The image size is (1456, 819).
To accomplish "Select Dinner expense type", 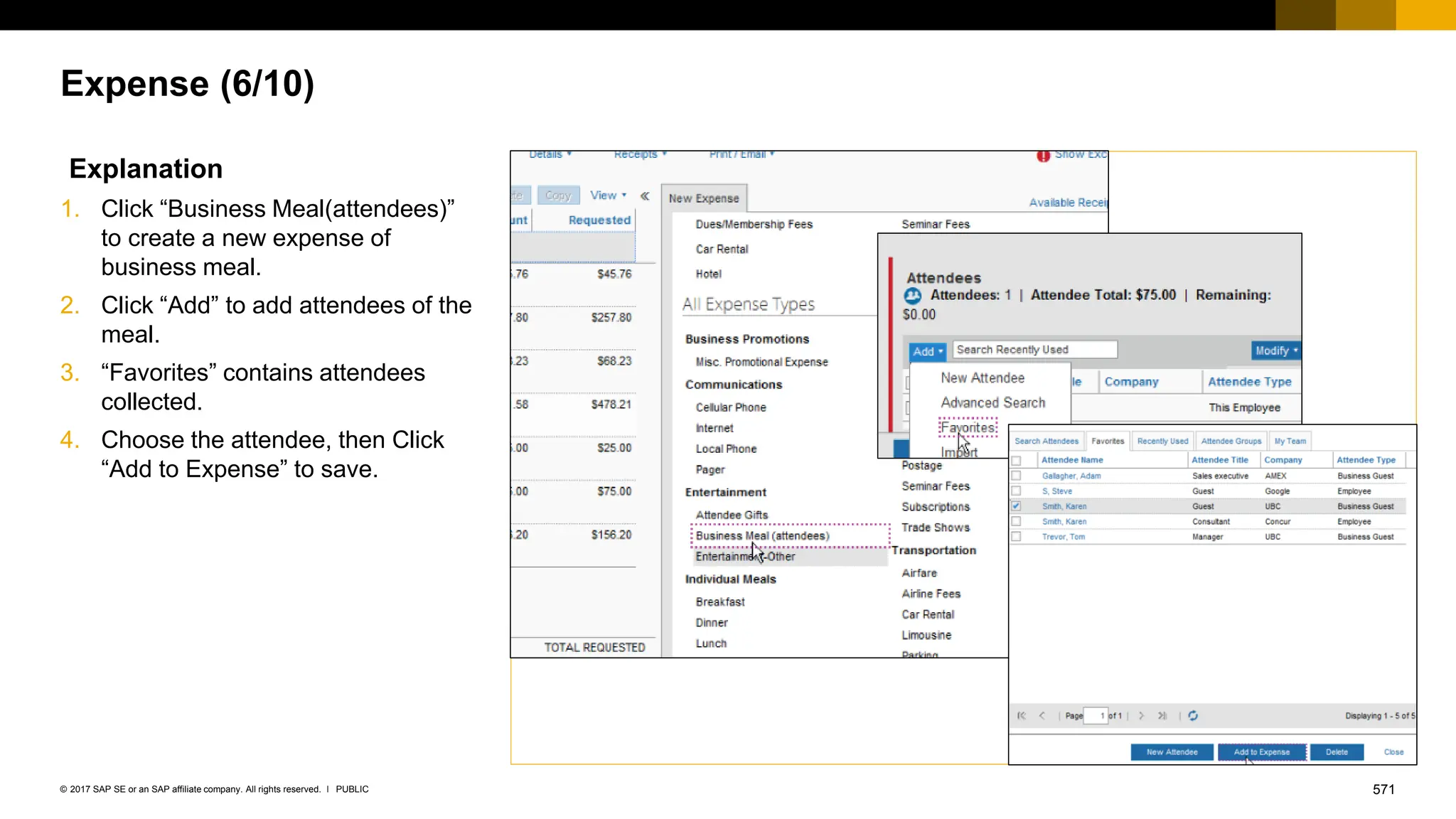I will tap(712, 623).
